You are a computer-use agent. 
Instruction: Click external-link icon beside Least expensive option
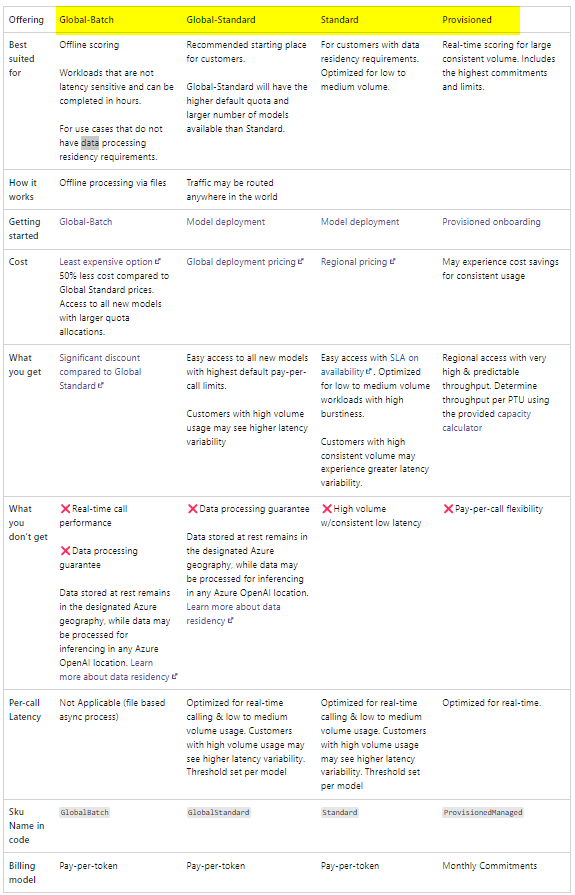click(x=158, y=261)
